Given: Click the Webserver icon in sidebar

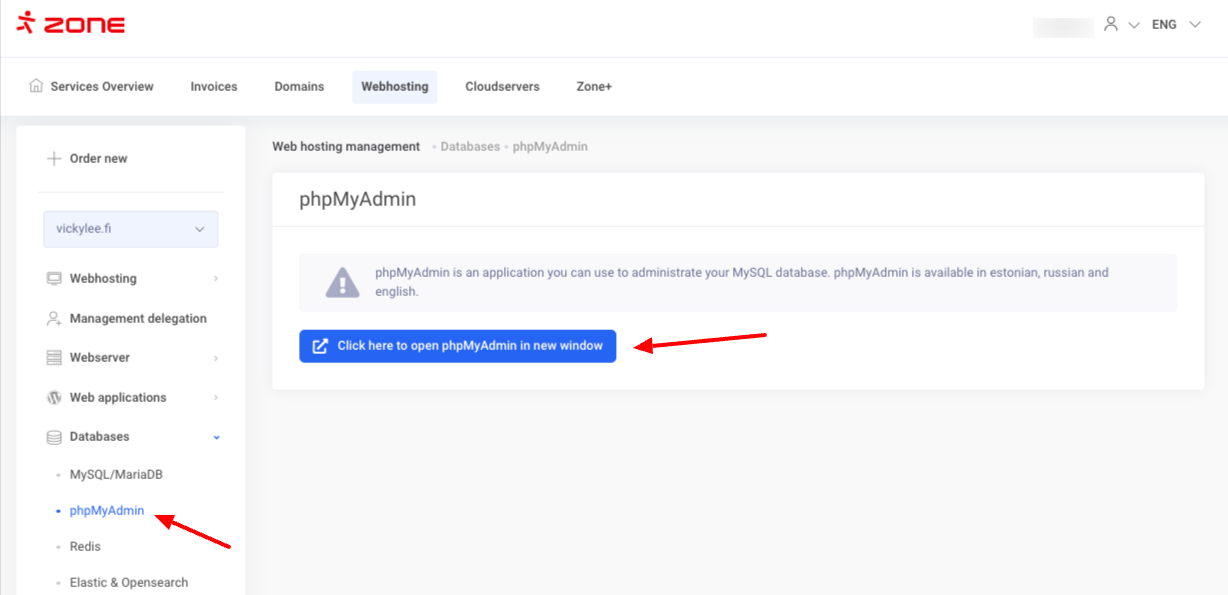Looking at the screenshot, I should 54,357.
